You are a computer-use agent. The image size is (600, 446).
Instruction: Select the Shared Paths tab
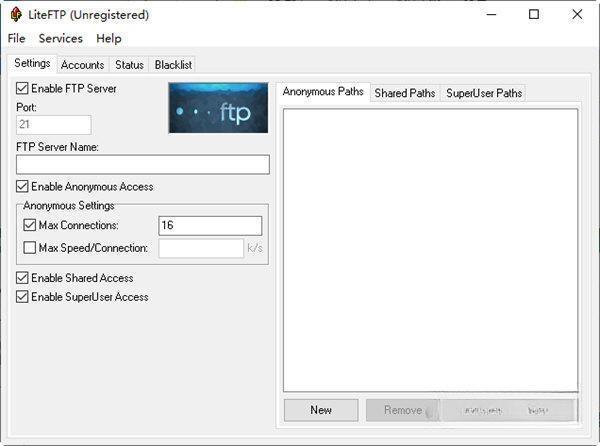coord(405,93)
